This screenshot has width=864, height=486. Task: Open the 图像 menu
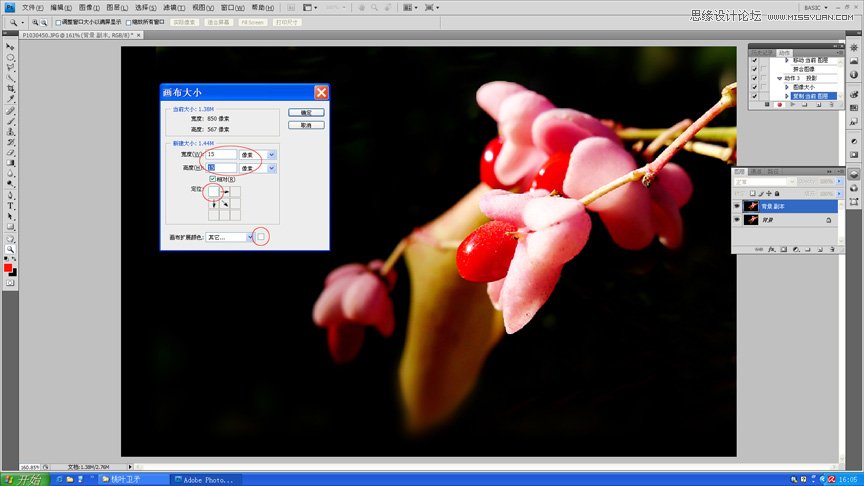89,8
